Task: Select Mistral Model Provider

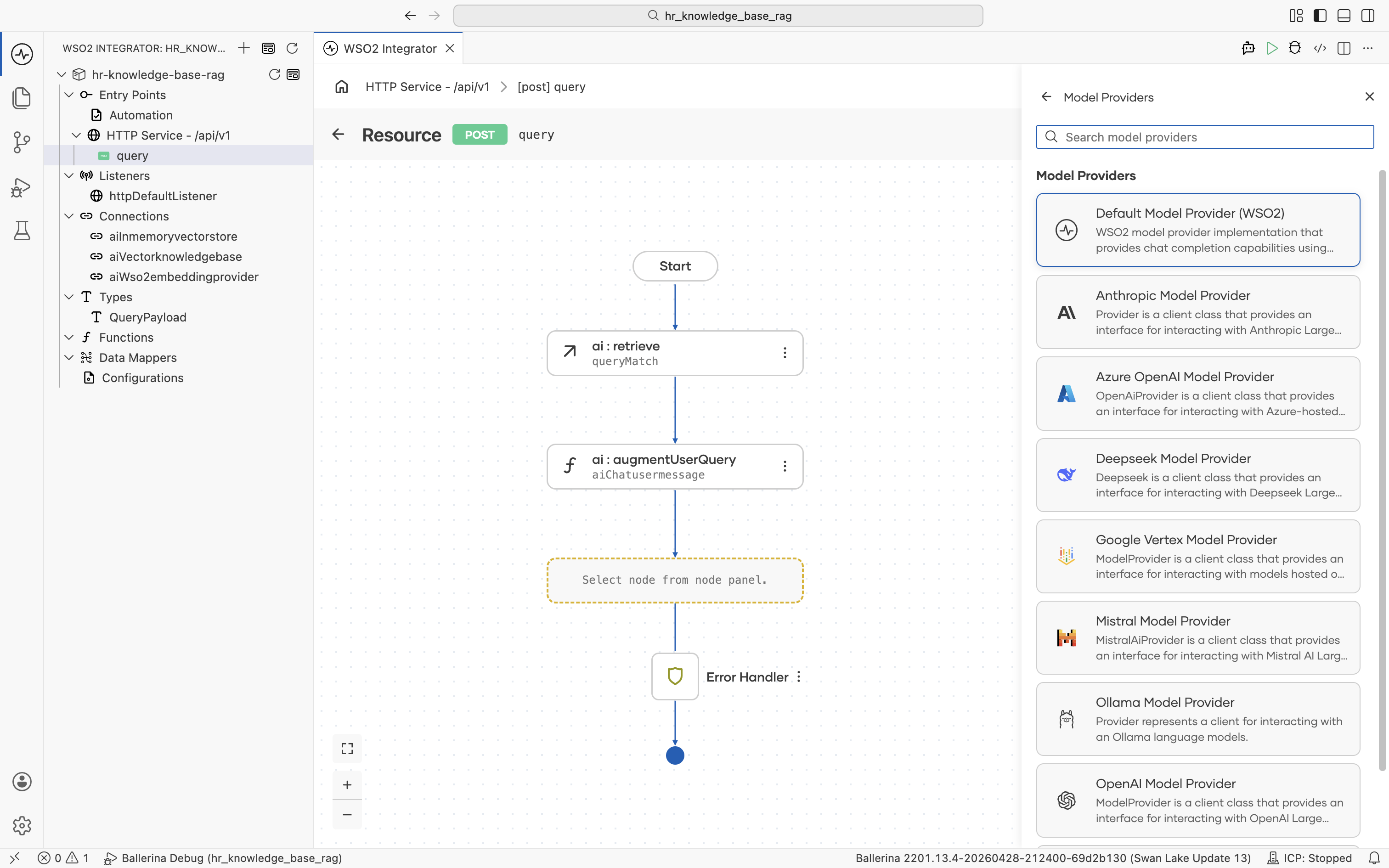Action: pos(1198,637)
